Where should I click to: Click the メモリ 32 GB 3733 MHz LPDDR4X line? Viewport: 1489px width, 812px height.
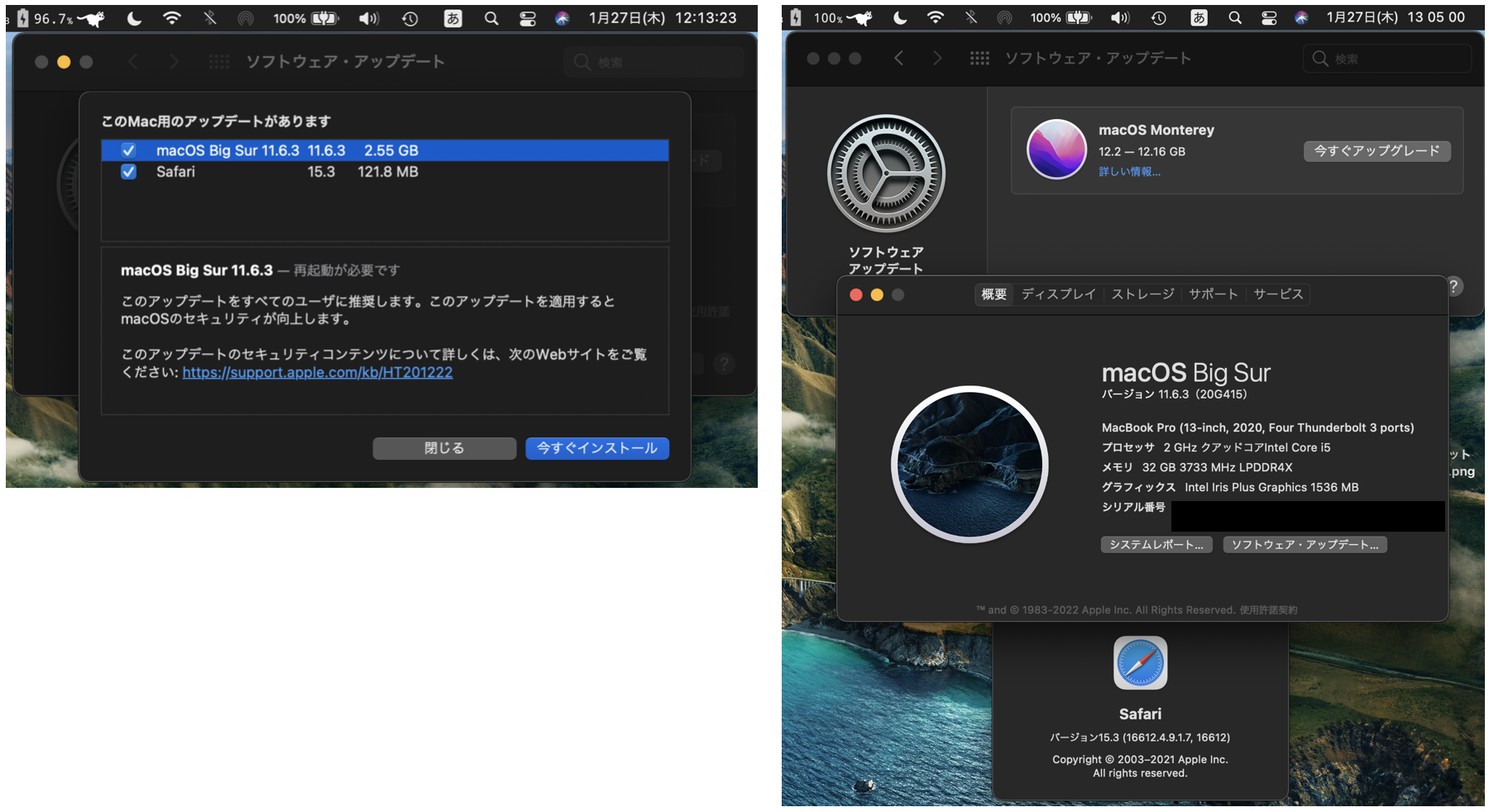(1196, 467)
